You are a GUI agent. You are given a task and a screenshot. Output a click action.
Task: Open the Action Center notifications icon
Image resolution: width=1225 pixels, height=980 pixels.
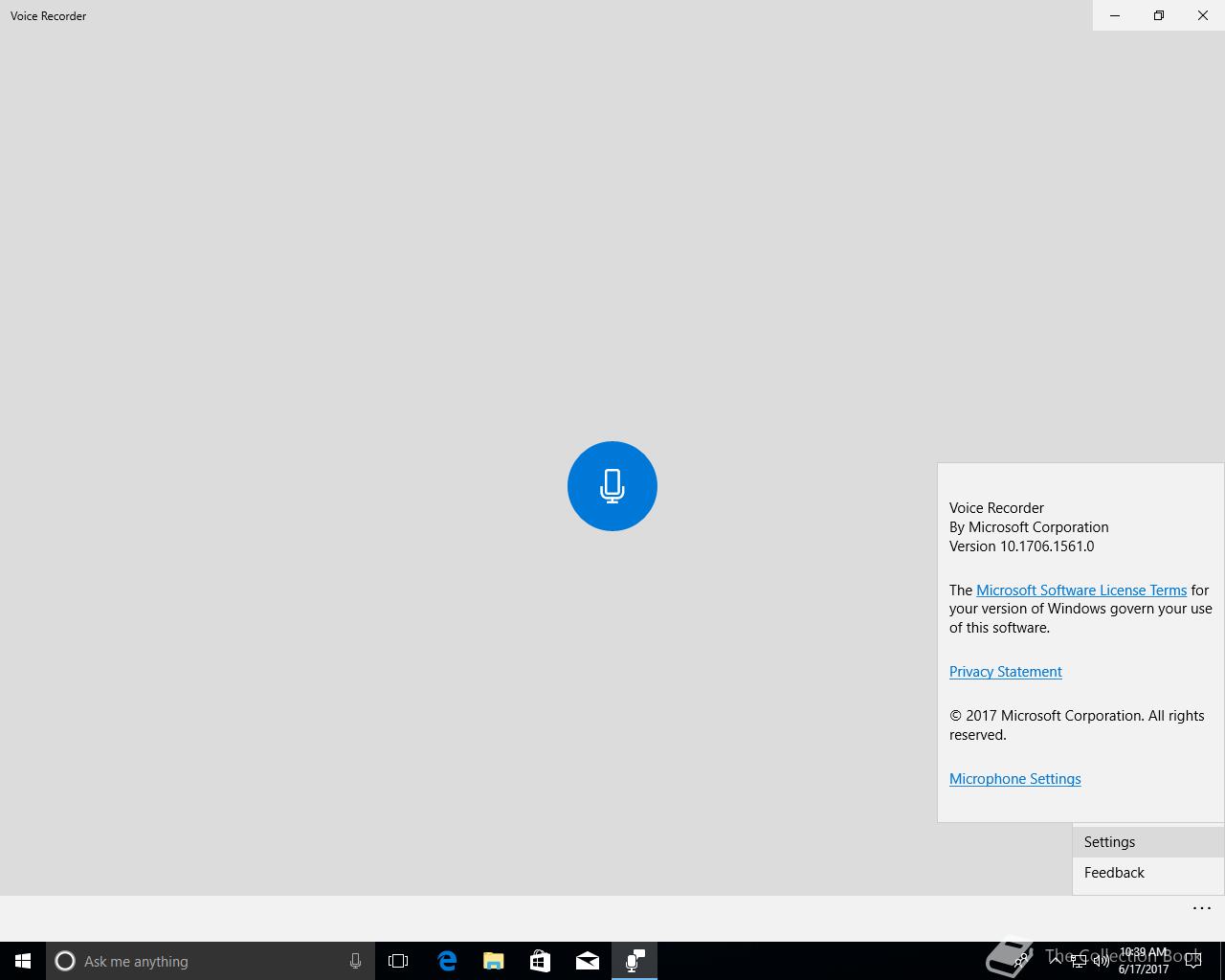1193,961
